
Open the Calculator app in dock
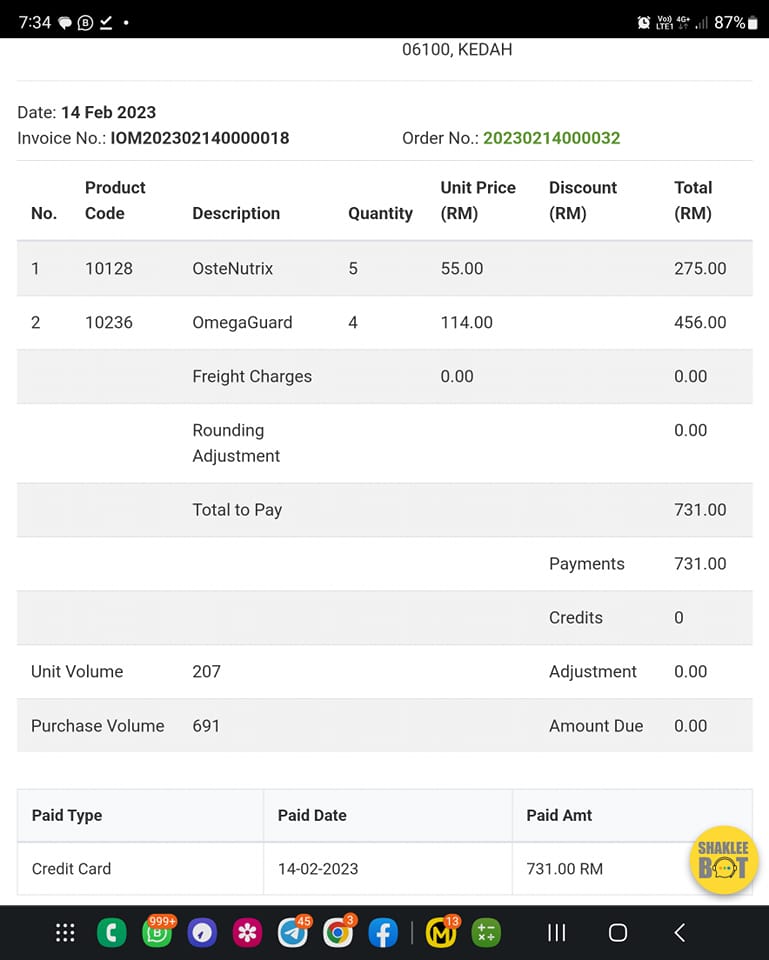[x=486, y=933]
